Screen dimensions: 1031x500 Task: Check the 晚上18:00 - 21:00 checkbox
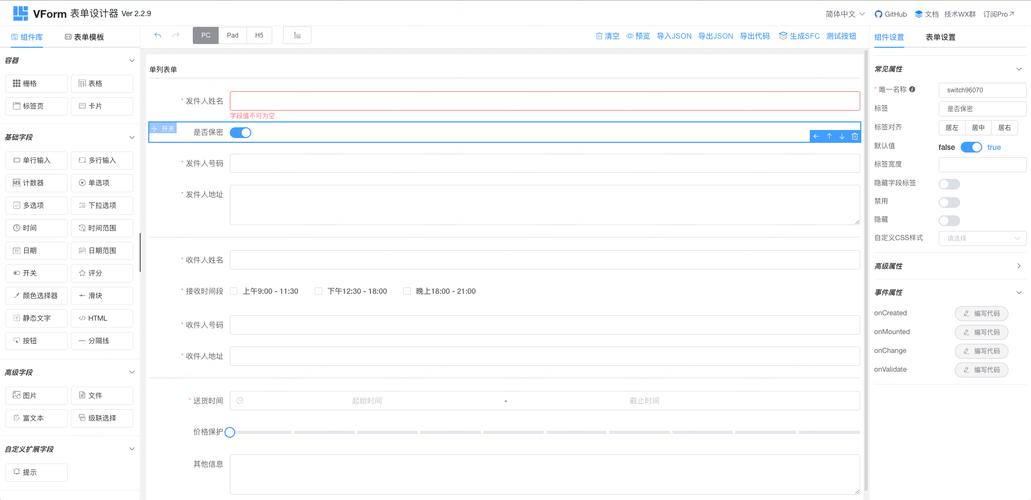coord(408,291)
